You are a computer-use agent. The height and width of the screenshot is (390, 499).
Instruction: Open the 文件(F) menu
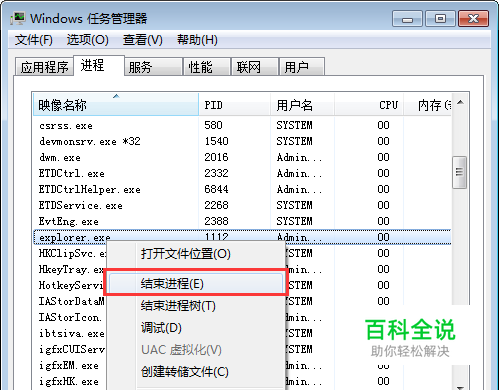(34, 40)
